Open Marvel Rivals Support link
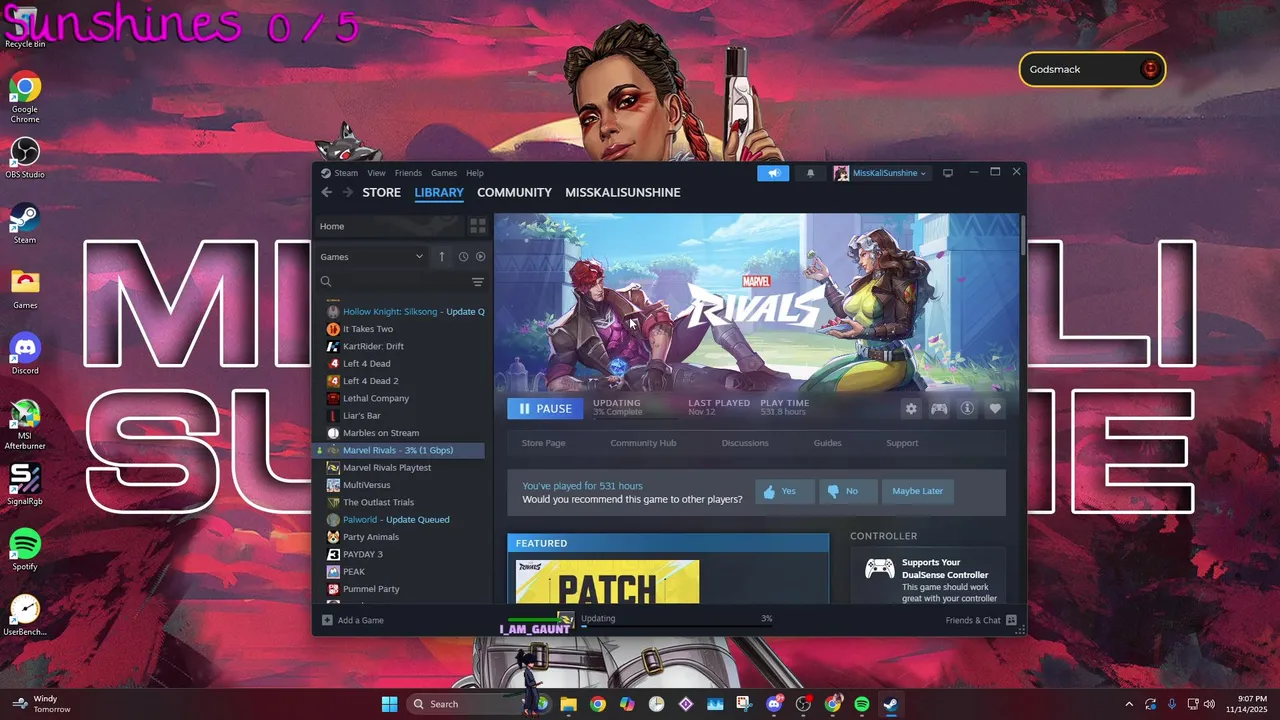This screenshot has width=1280, height=720. 902,443
